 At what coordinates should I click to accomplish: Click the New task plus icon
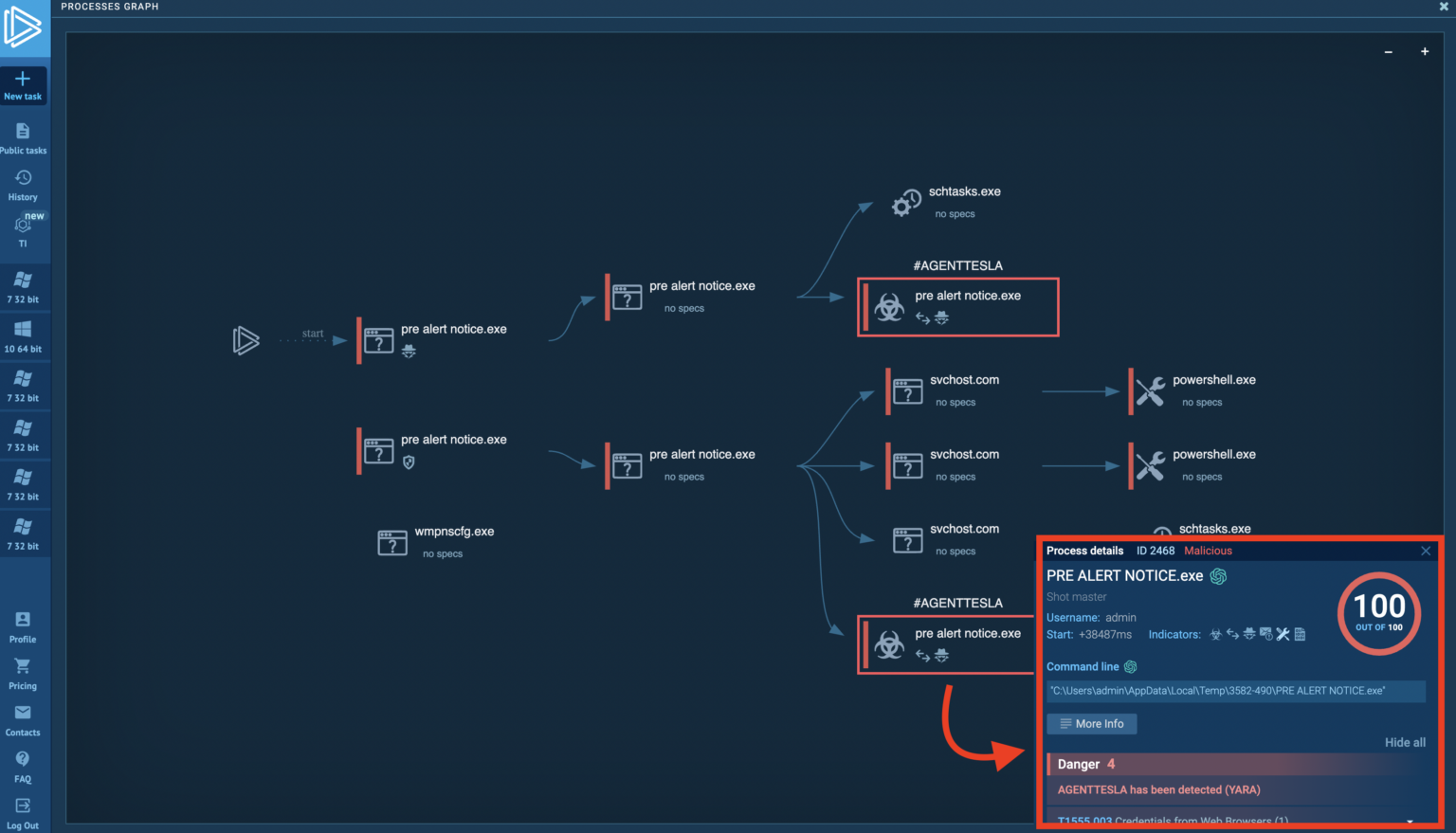pyautogui.click(x=23, y=79)
